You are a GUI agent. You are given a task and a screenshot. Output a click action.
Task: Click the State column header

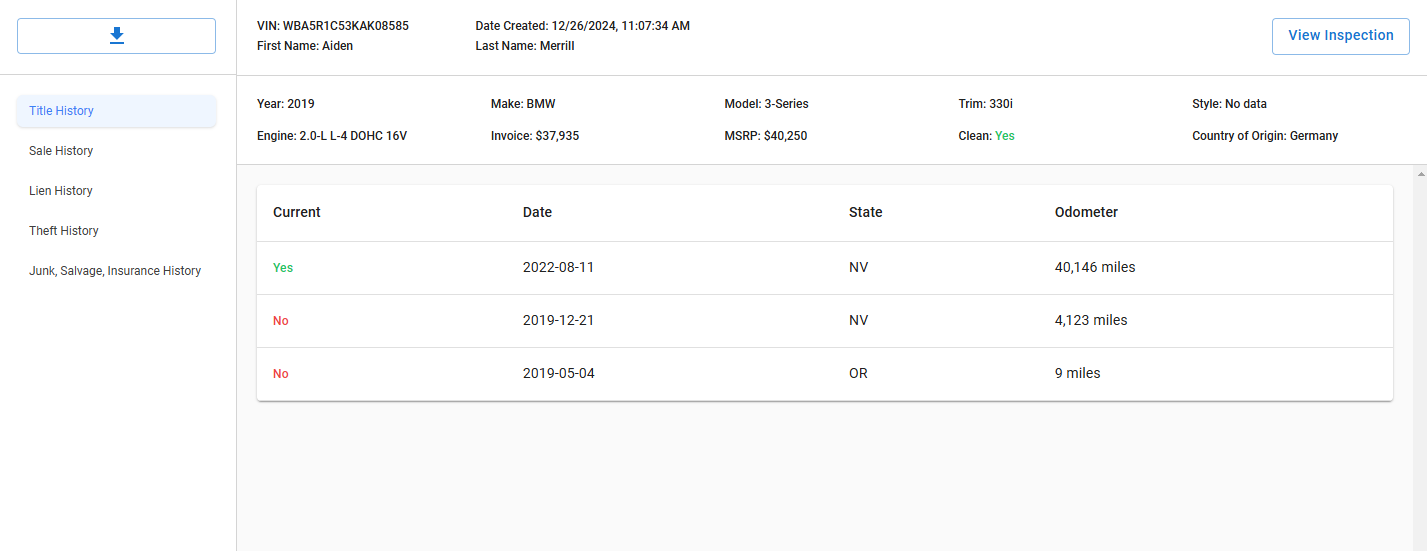click(866, 212)
